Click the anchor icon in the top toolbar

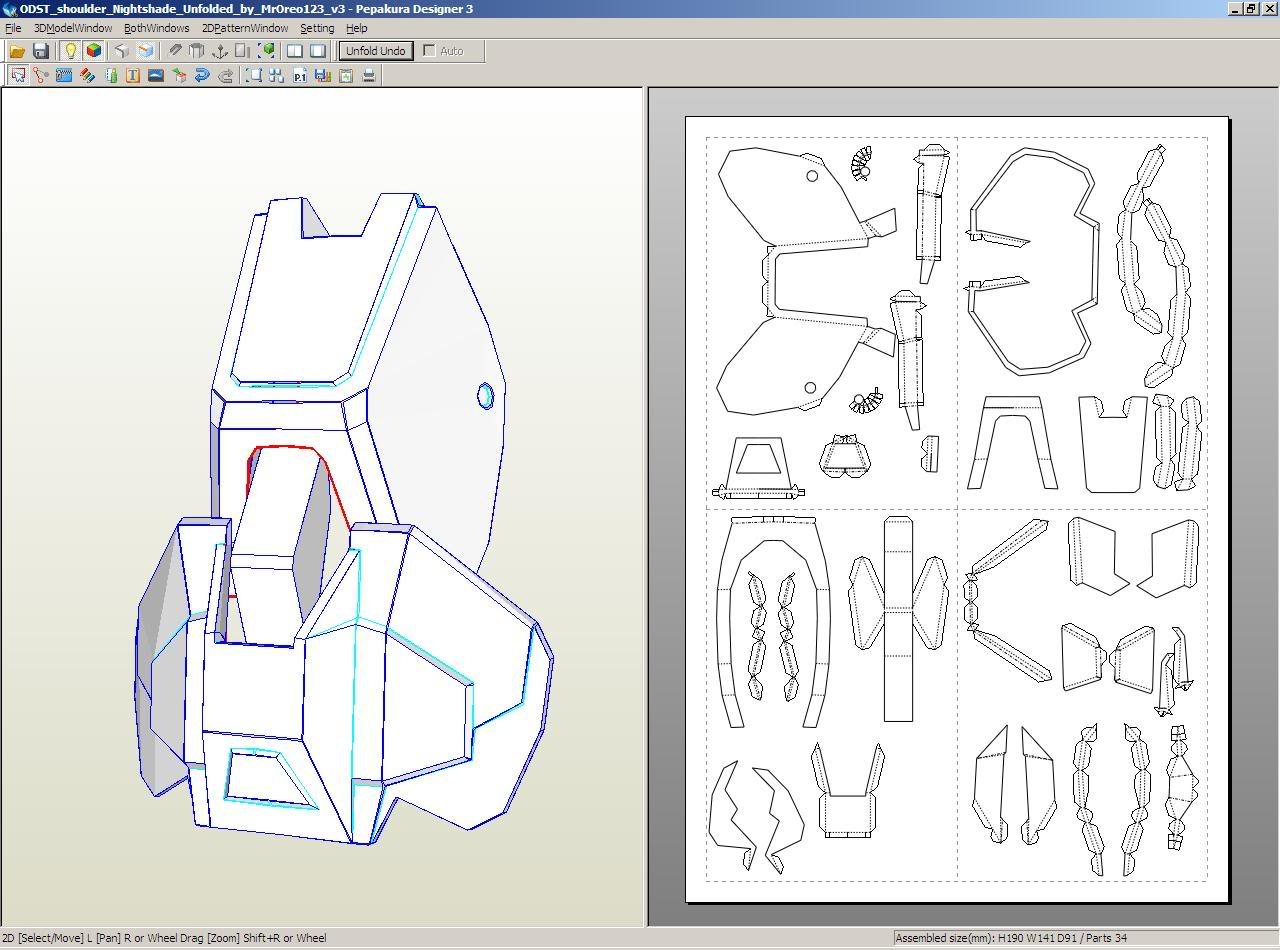[x=220, y=51]
